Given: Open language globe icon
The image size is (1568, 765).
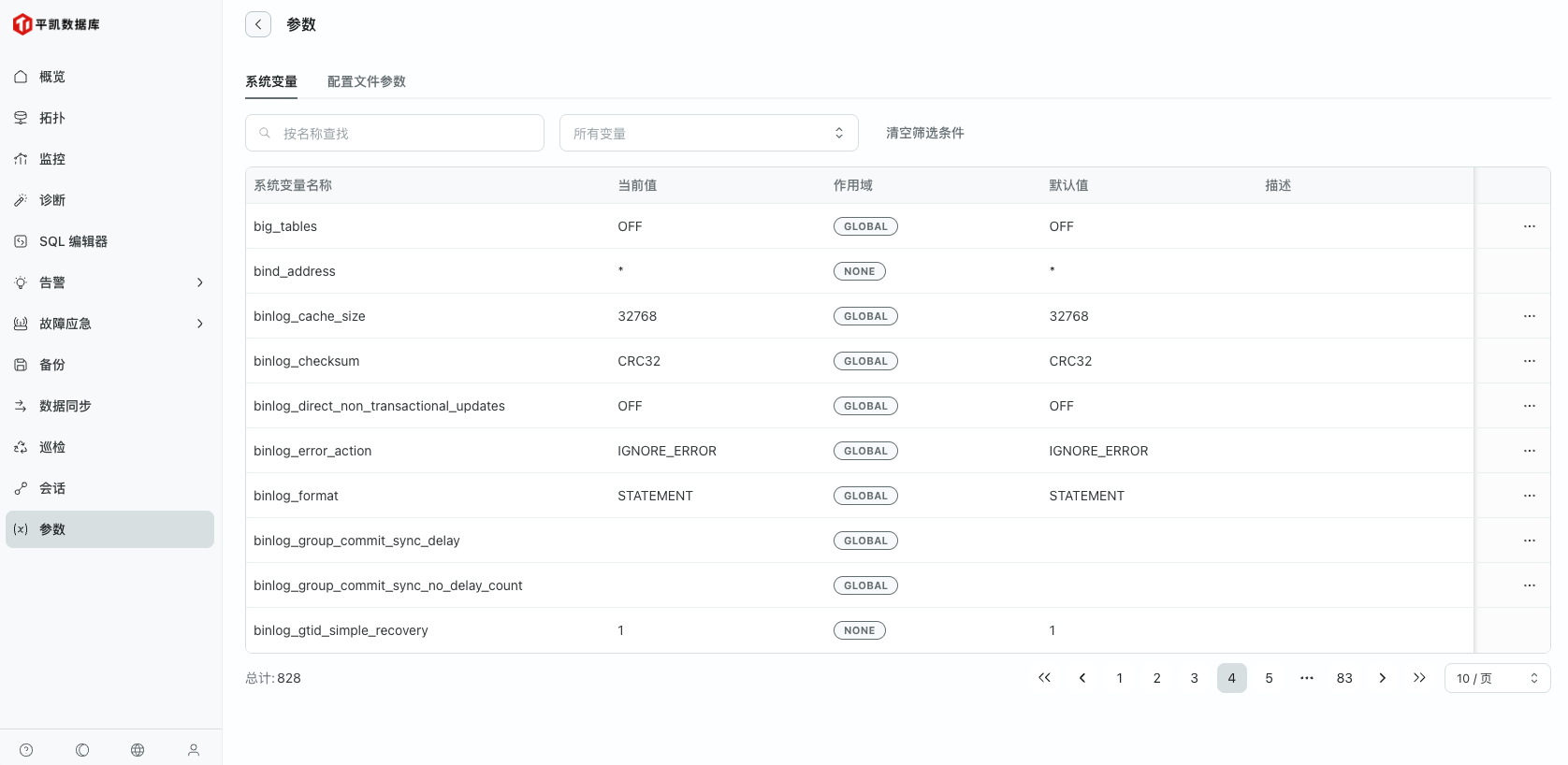Looking at the screenshot, I should click(138, 750).
